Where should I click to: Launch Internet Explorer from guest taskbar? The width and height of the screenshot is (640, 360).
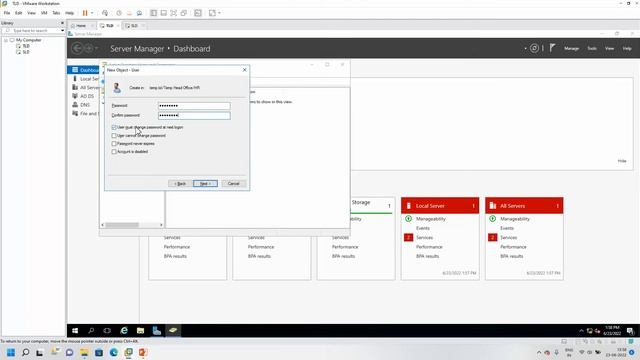tap(124, 331)
